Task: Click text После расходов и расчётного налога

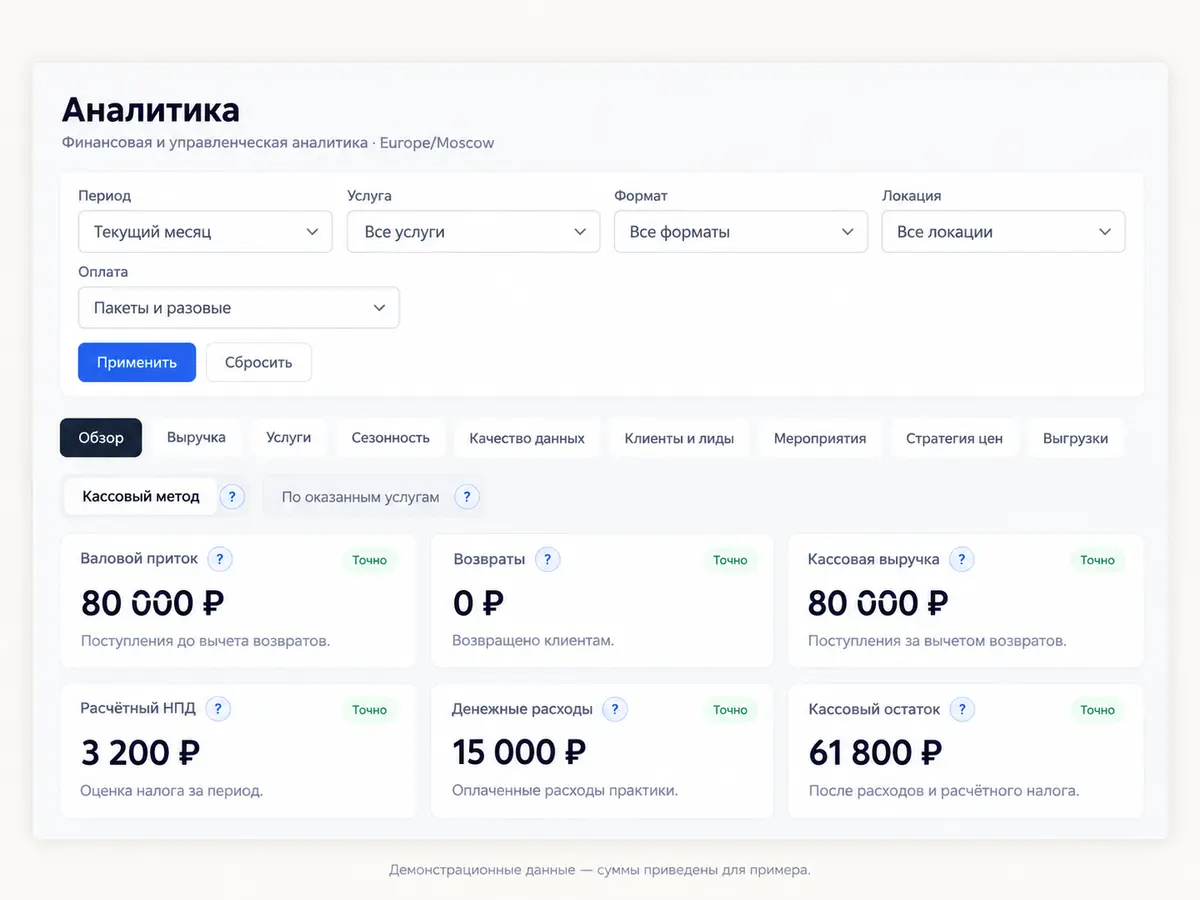Action: 944,791
